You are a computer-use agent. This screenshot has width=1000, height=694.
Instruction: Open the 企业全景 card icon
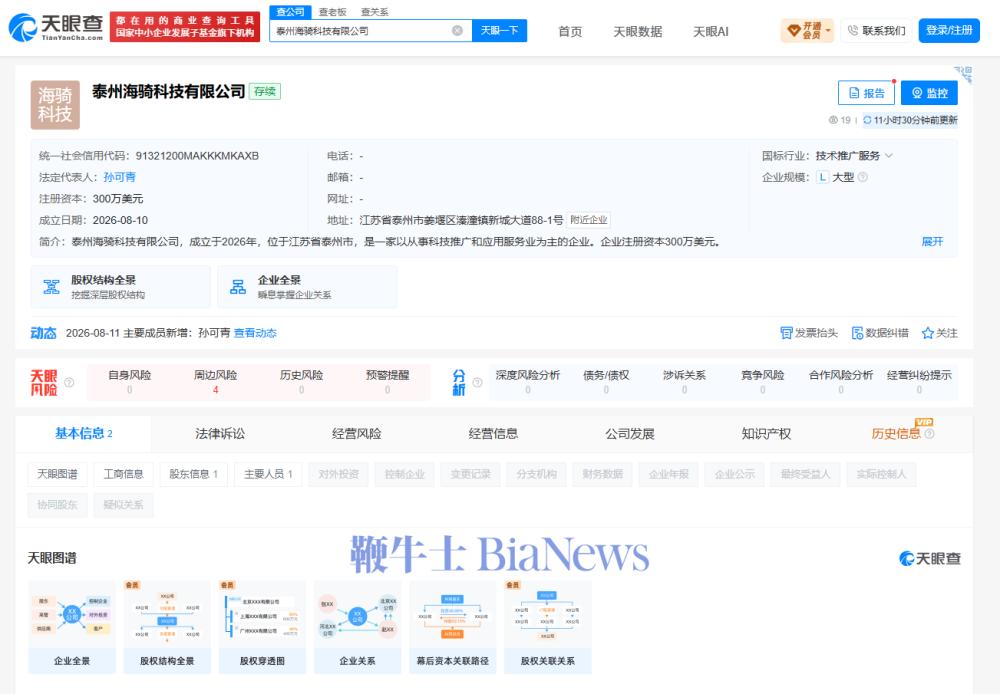(238, 287)
